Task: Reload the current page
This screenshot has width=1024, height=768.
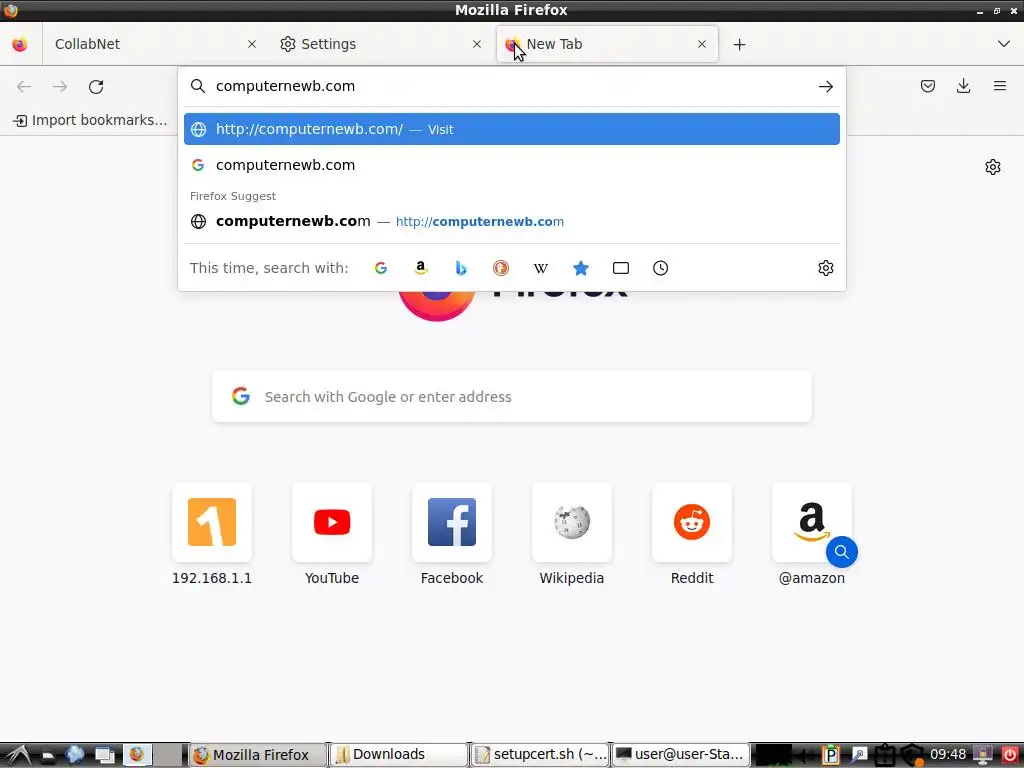Action: click(x=96, y=86)
